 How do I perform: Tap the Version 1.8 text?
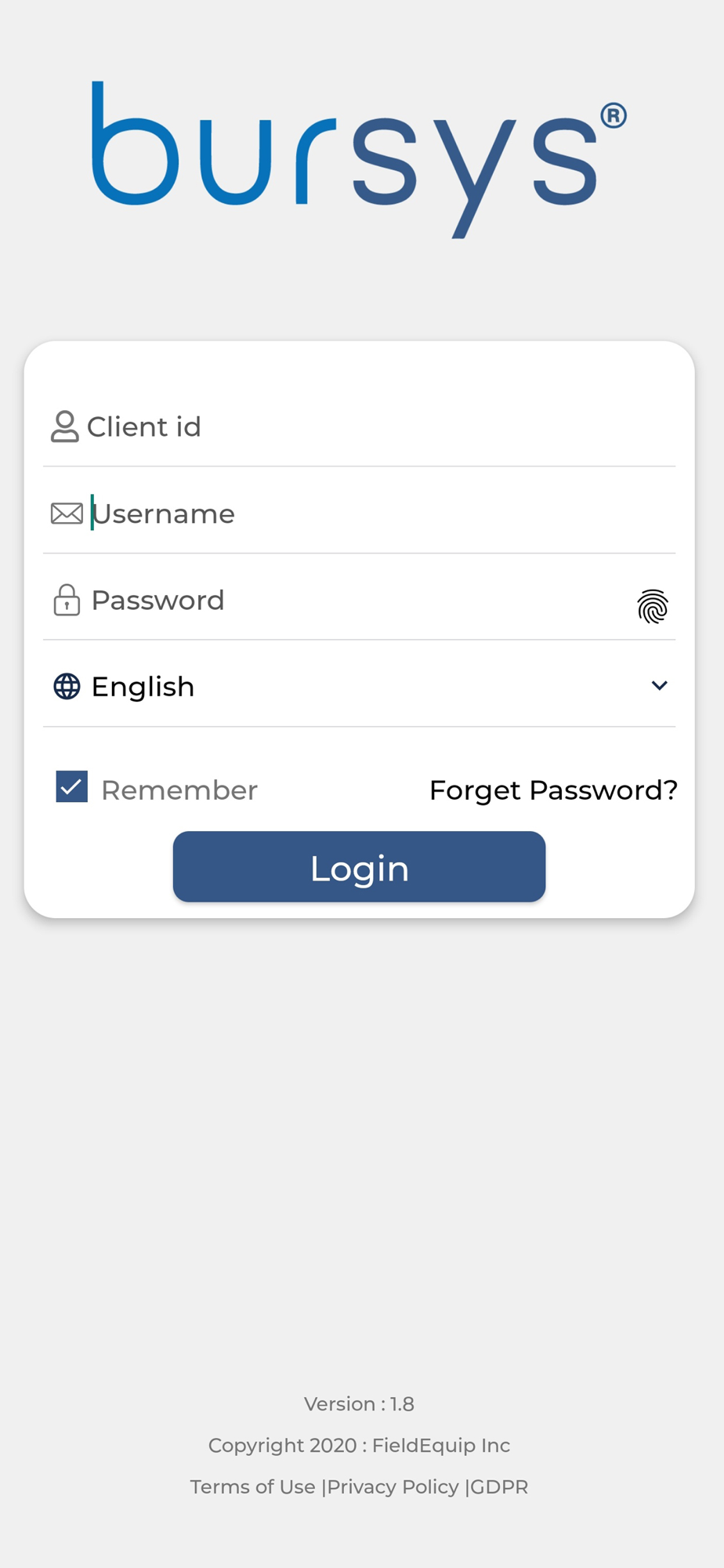359,1403
